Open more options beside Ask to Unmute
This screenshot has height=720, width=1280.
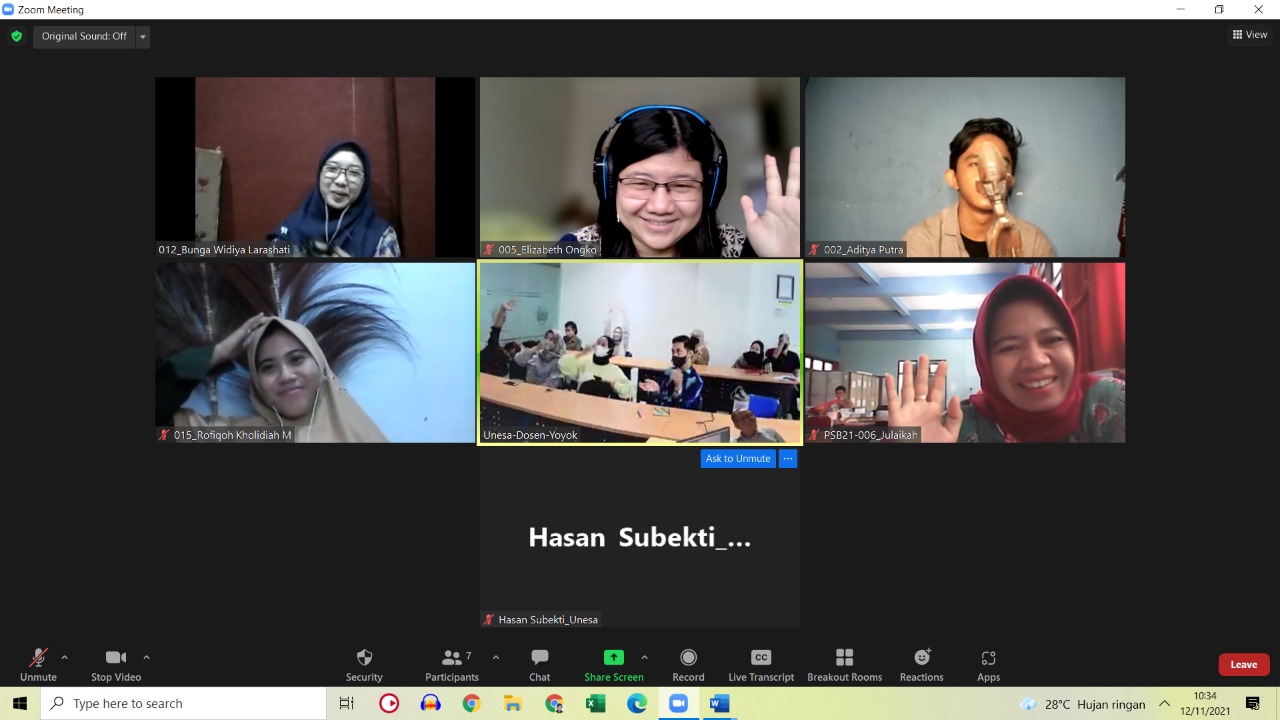(788, 459)
